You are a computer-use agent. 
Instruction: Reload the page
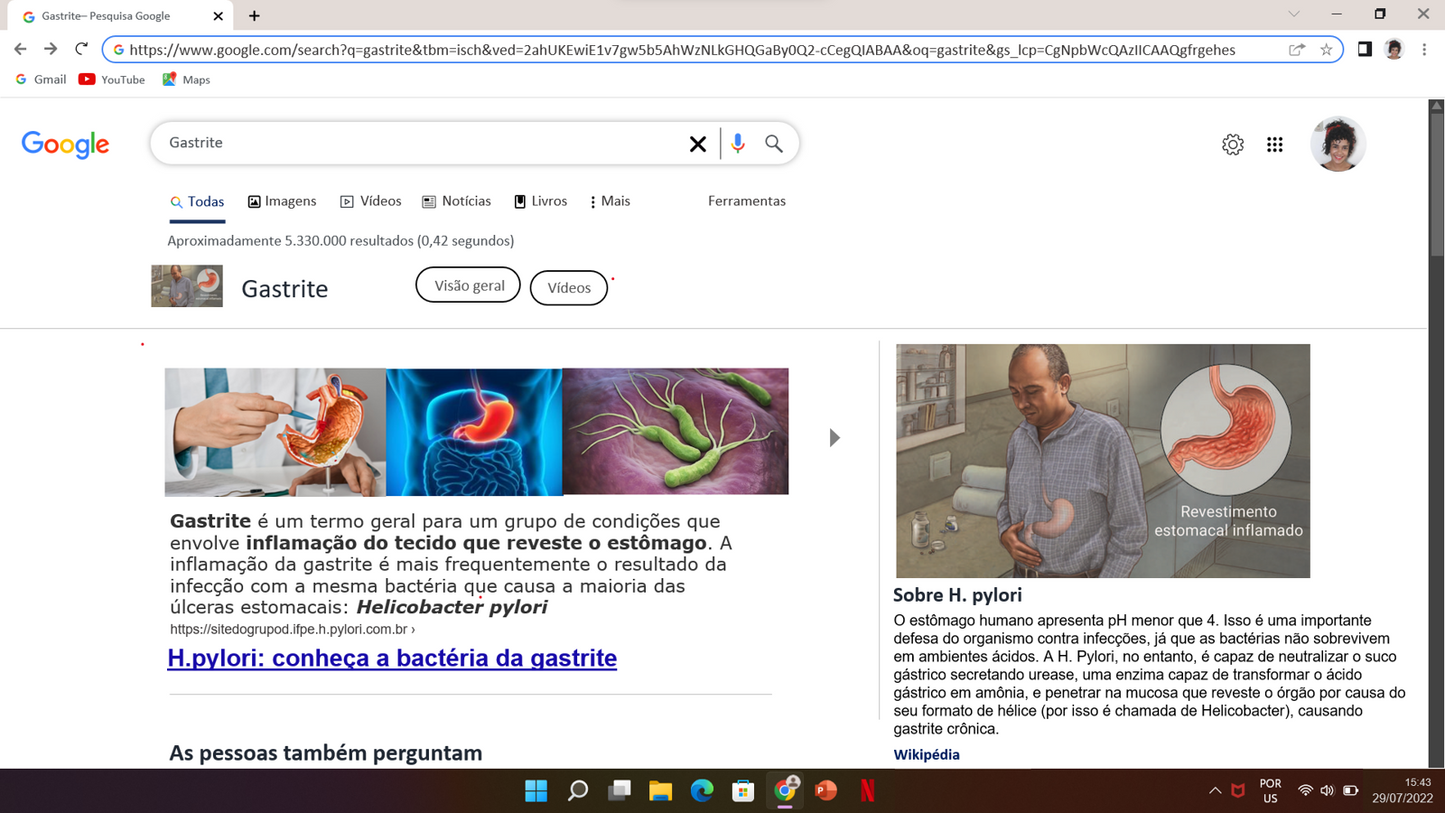[82, 48]
